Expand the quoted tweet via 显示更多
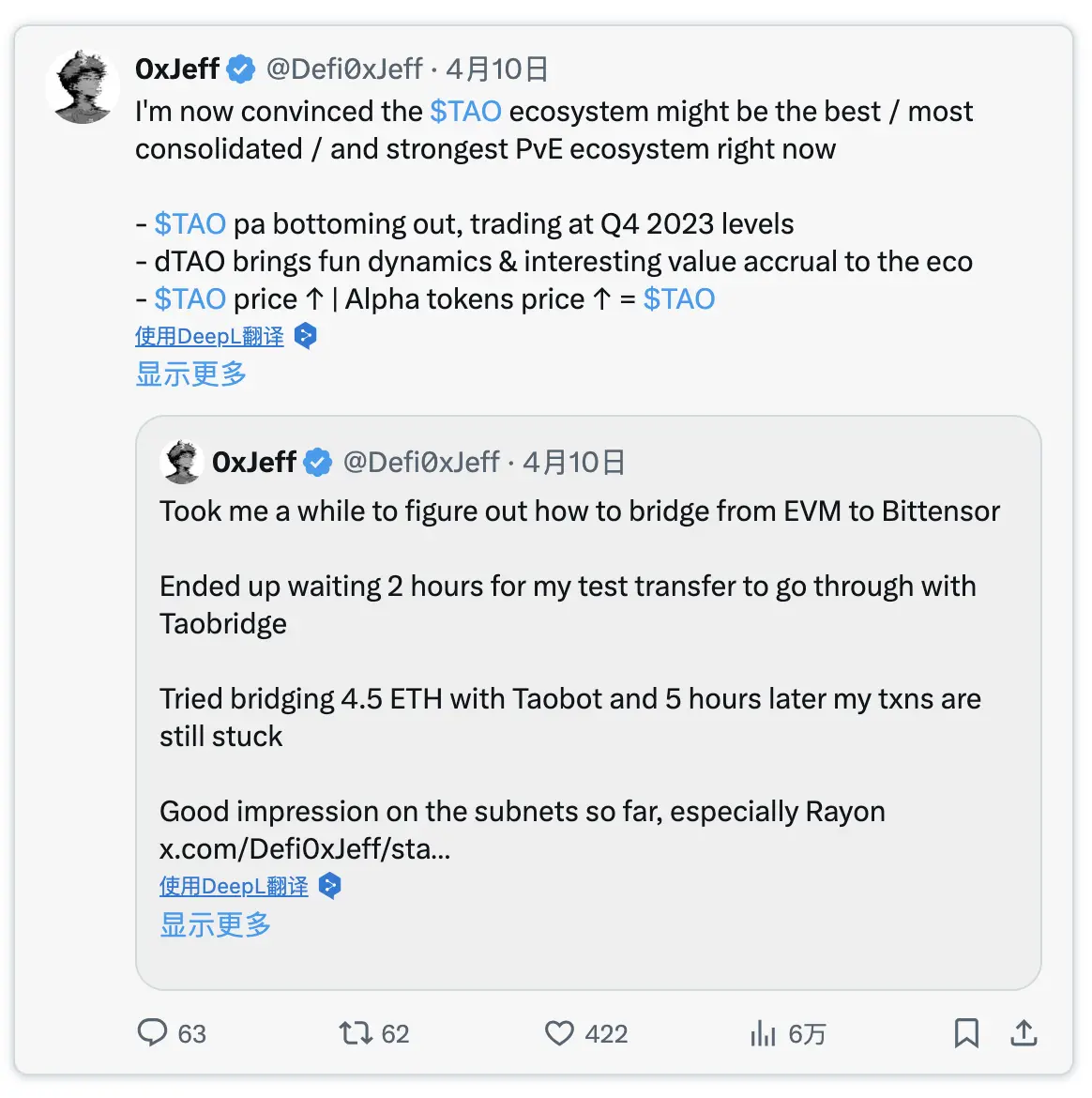Screen dimensions: 1092x1098 [214, 924]
